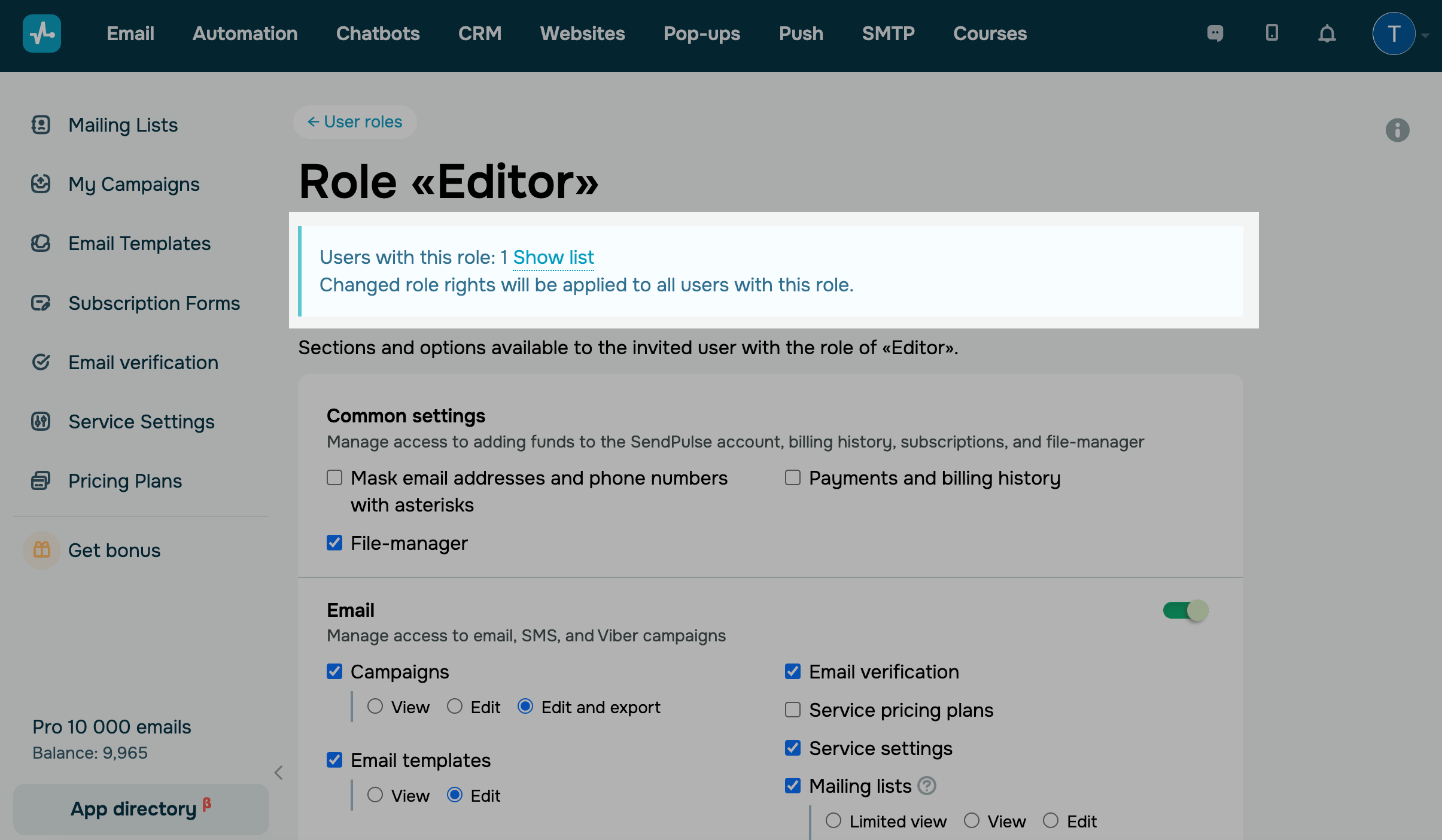Image resolution: width=1442 pixels, height=840 pixels.
Task: Click the Mailing lists help question icon
Action: coord(927,786)
